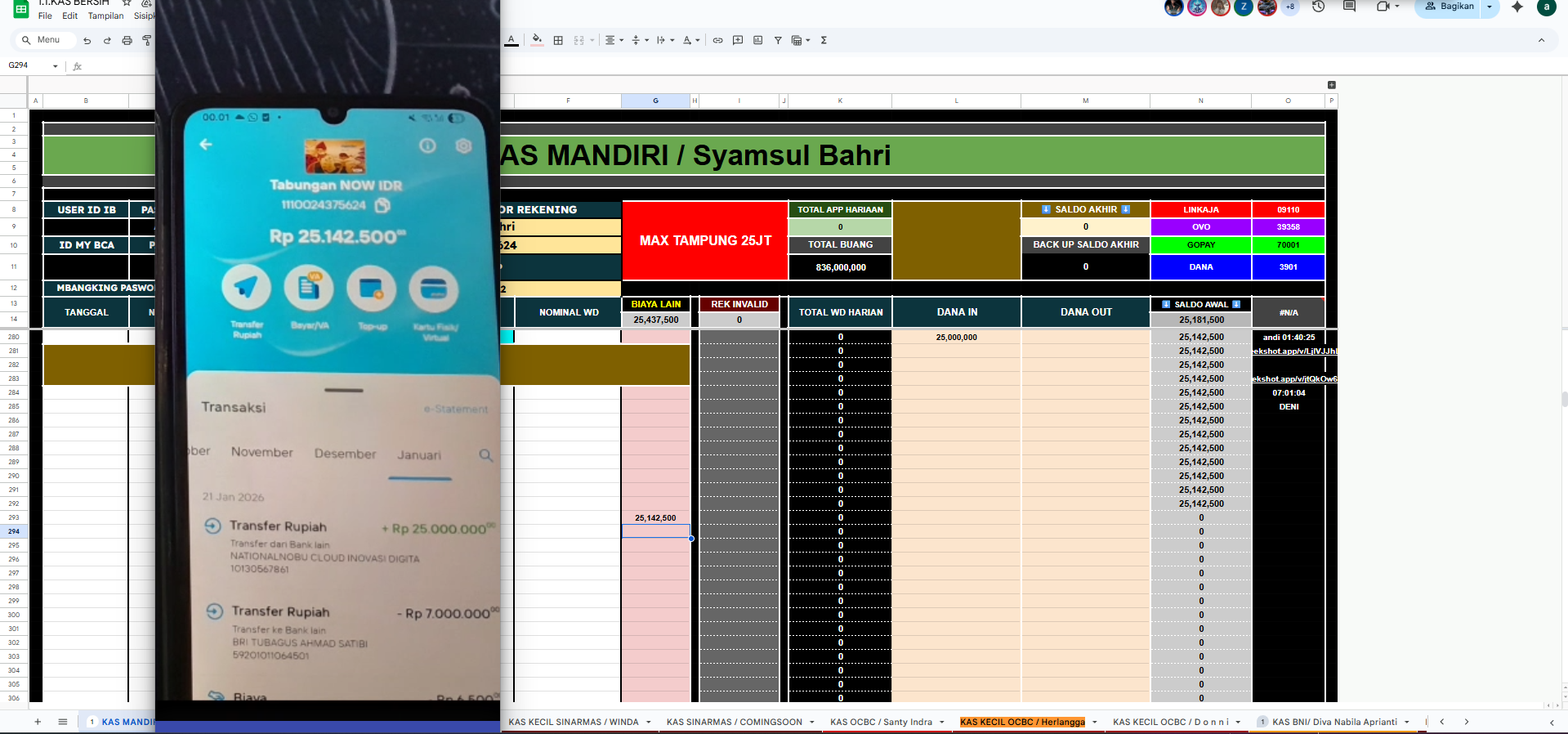Add a comment from the toolbar

[738, 40]
